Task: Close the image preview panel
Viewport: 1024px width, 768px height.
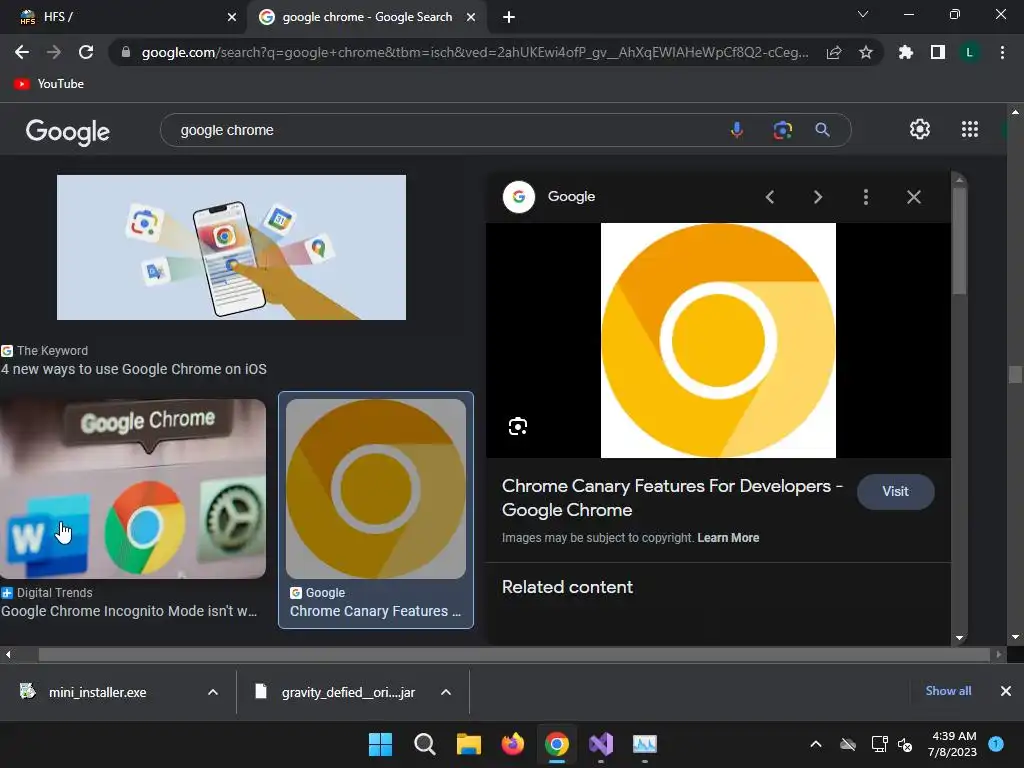Action: [x=914, y=197]
